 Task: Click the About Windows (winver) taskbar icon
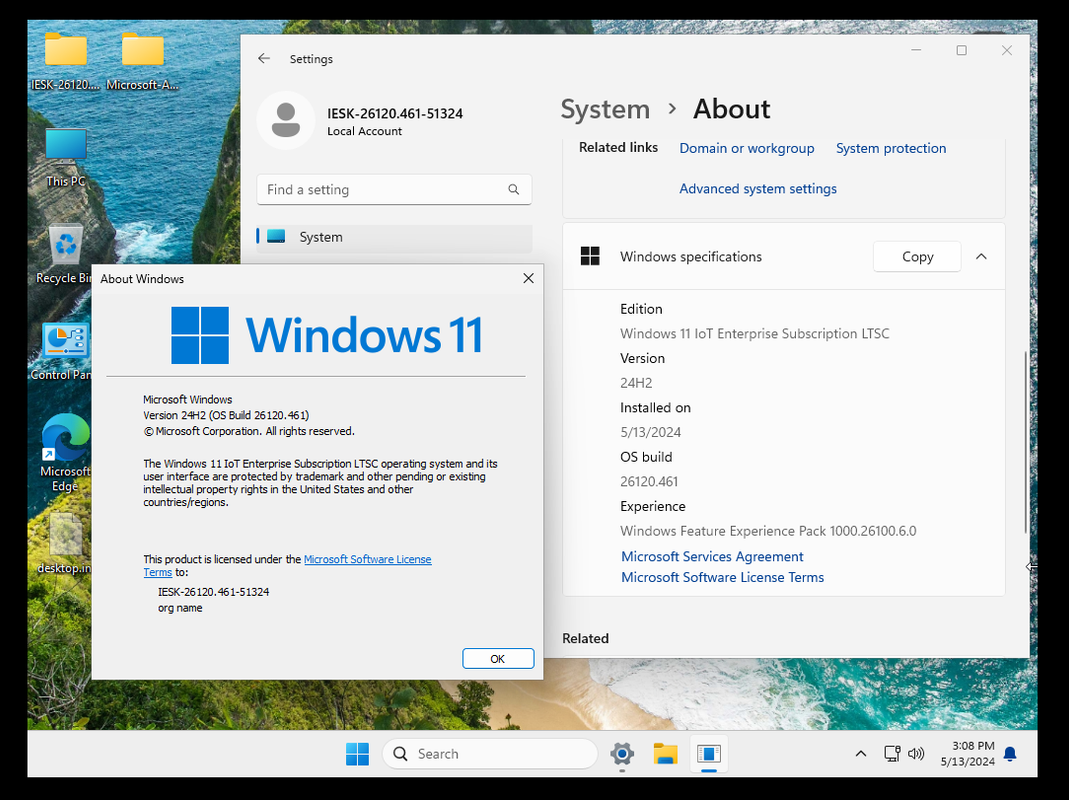click(x=709, y=754)
